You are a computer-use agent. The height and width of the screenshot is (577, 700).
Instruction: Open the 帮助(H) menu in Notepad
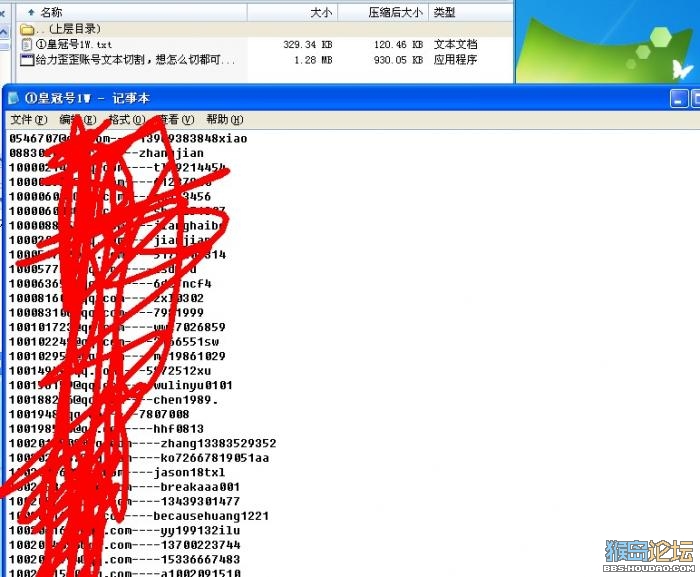(225, 120)
